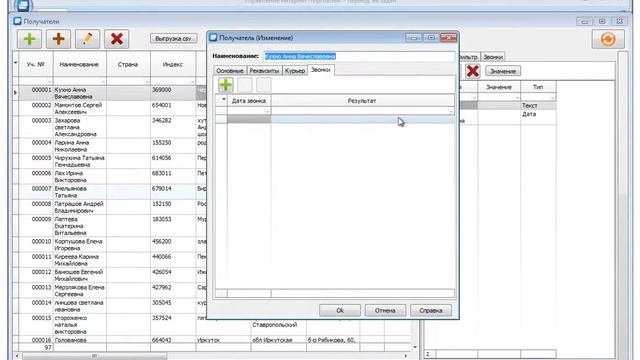This screenshot has height=360, width=640.
Task: Click the Тип column header in right panel
Action: 538,87
